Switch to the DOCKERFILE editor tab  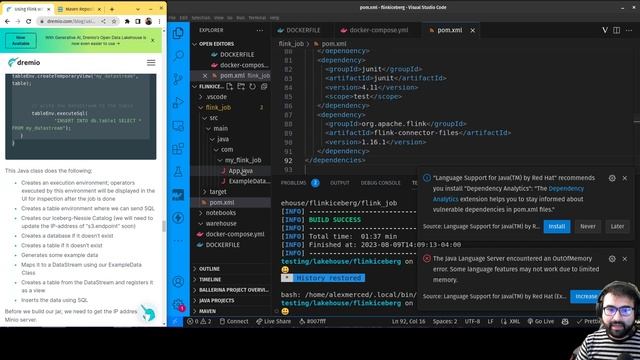[303, 30]
